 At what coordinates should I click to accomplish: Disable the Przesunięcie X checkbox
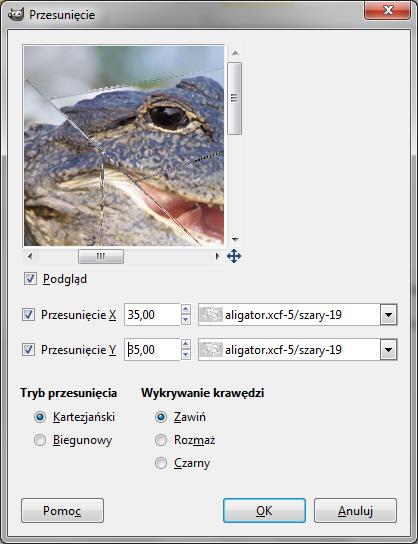(x=28, y=315)
